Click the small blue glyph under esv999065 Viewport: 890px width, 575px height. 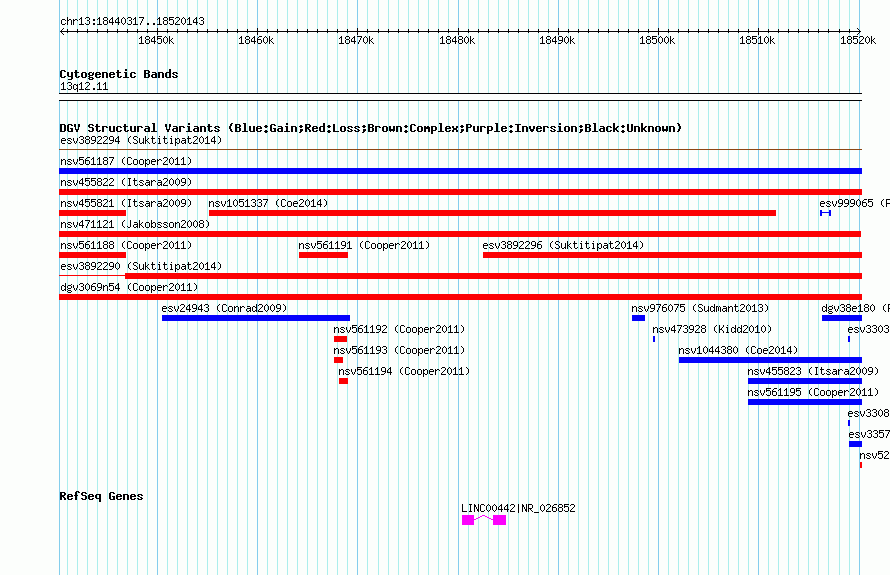(x=825, y=213)
